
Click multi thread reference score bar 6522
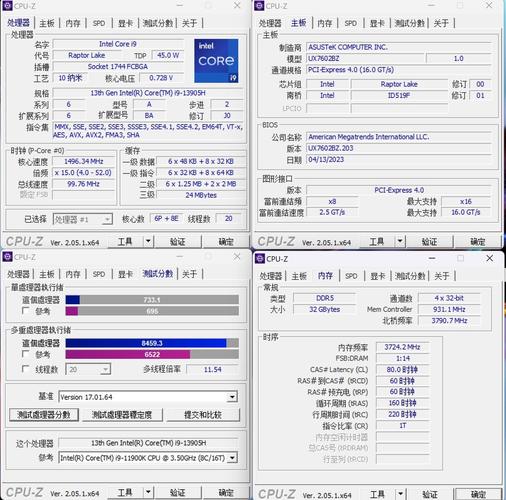[x=152, y=354]
